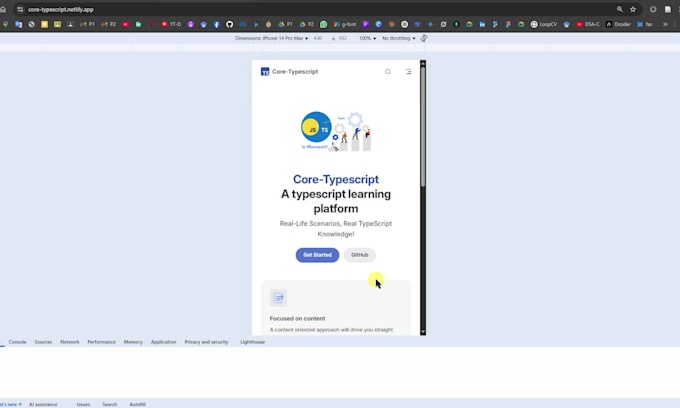
Task: Open the Lighthouse tab
Action: [252, 342]
